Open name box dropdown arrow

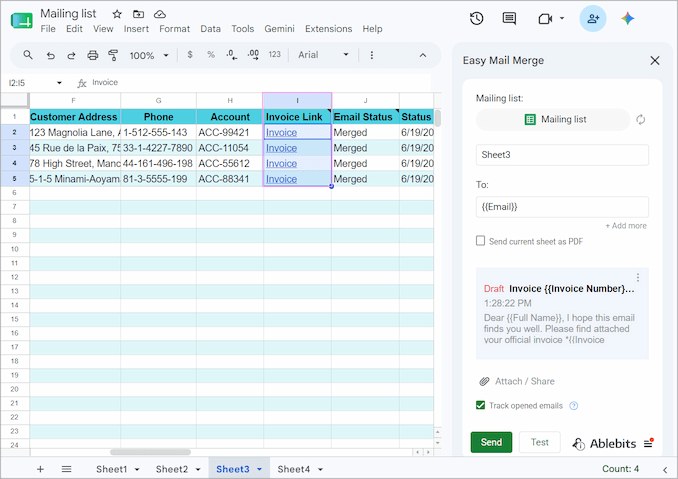59,83
